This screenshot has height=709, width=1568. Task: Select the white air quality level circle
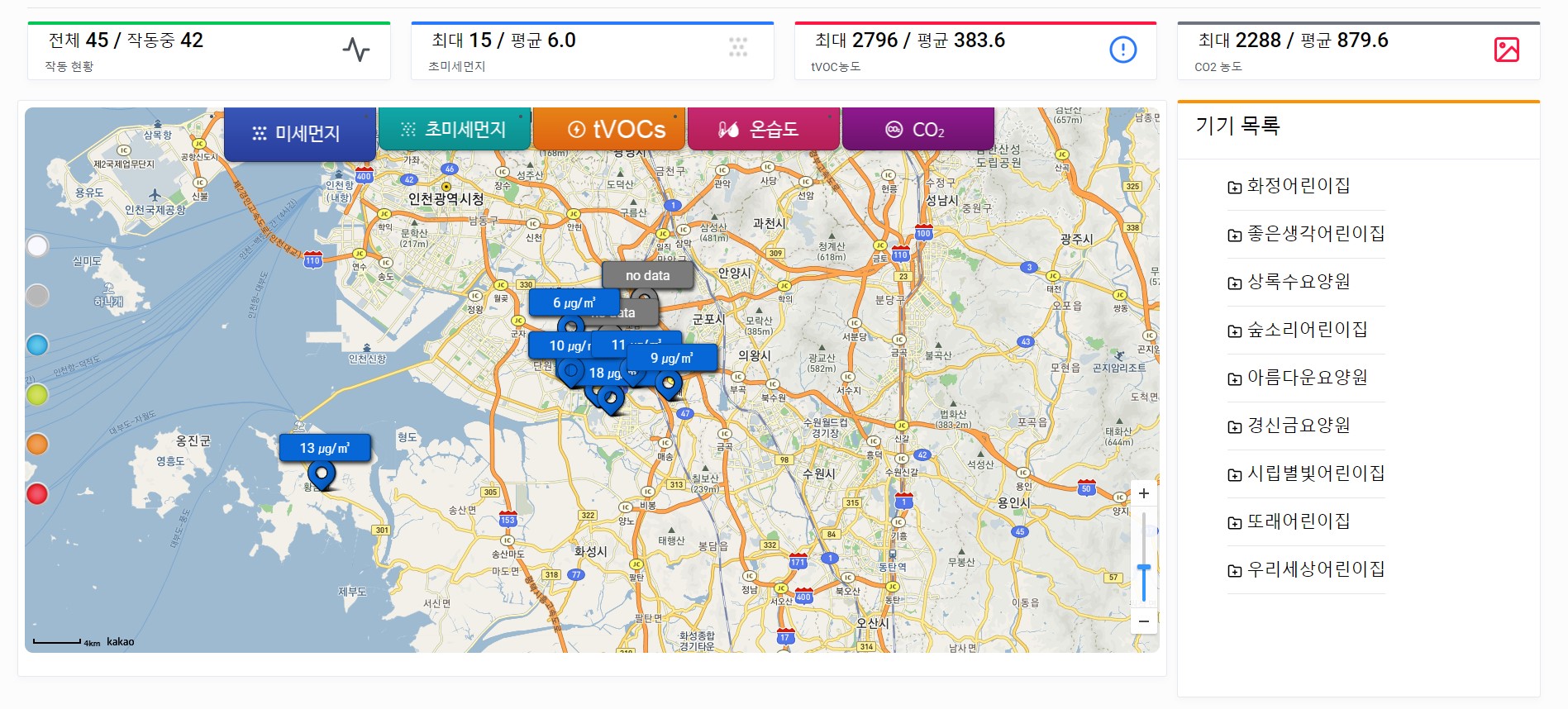coord(37,246)
